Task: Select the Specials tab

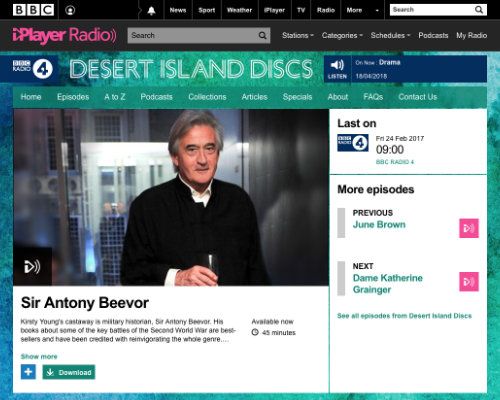Action: tap(297, 97)
